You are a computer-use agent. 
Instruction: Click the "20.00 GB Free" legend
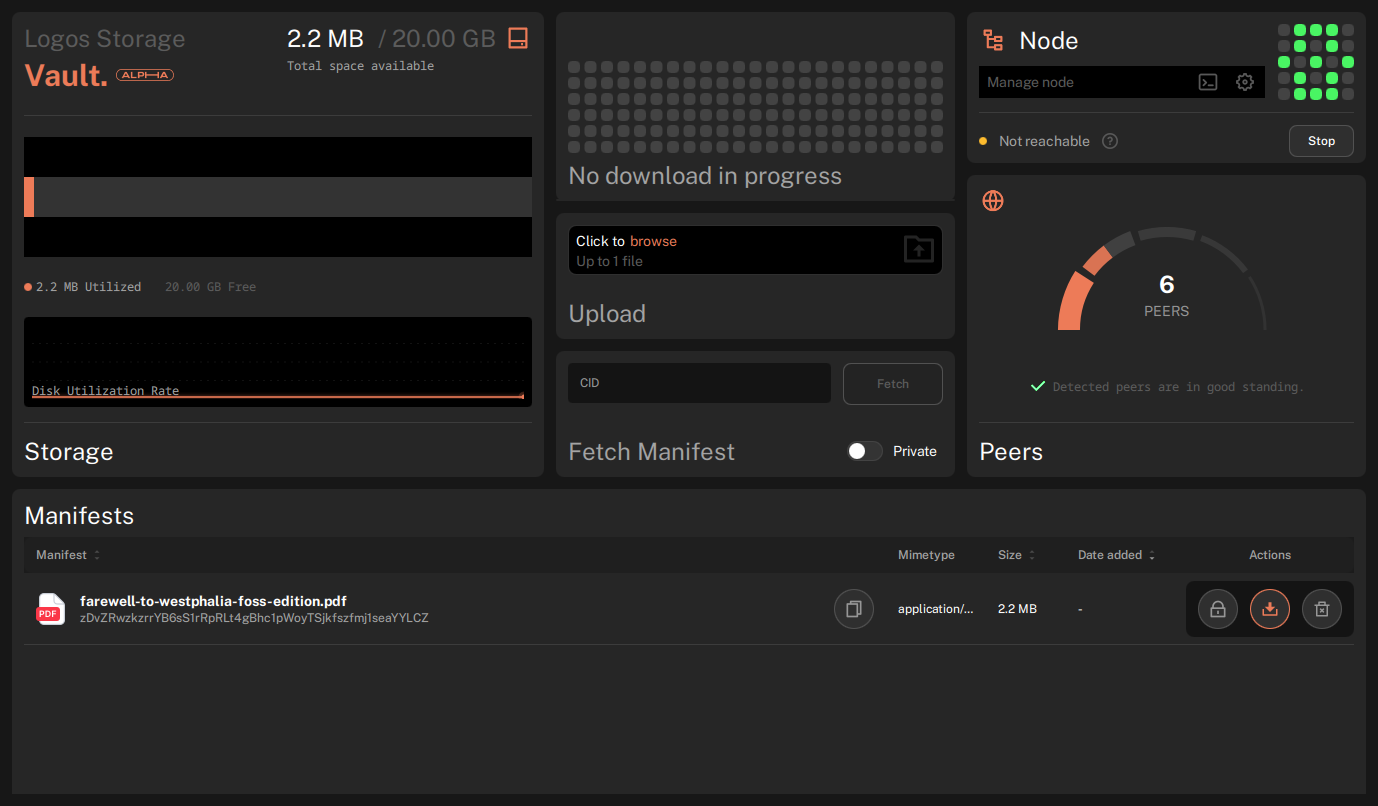[210, 287]
